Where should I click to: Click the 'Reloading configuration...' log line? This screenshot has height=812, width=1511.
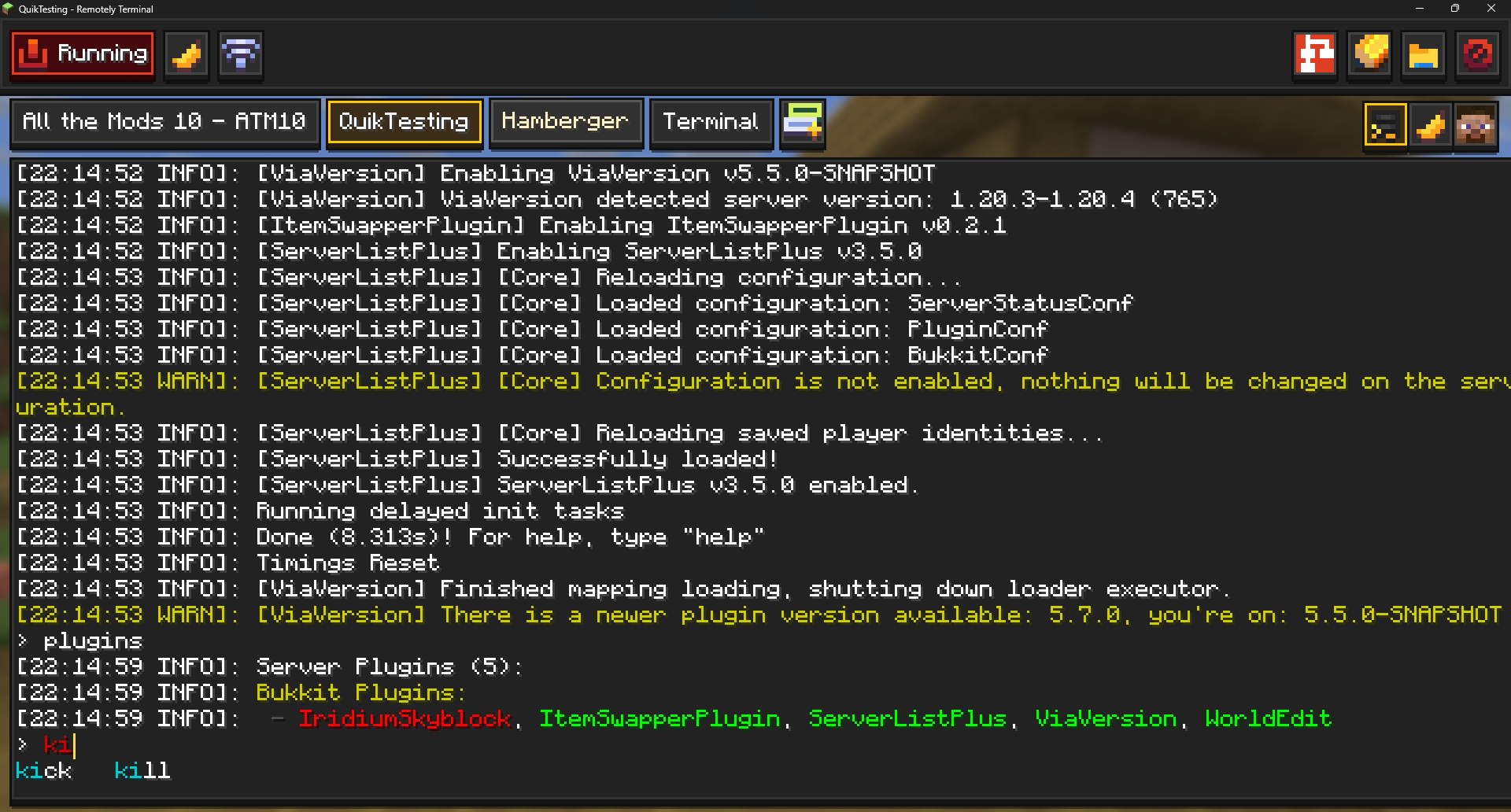pos(489,277)
